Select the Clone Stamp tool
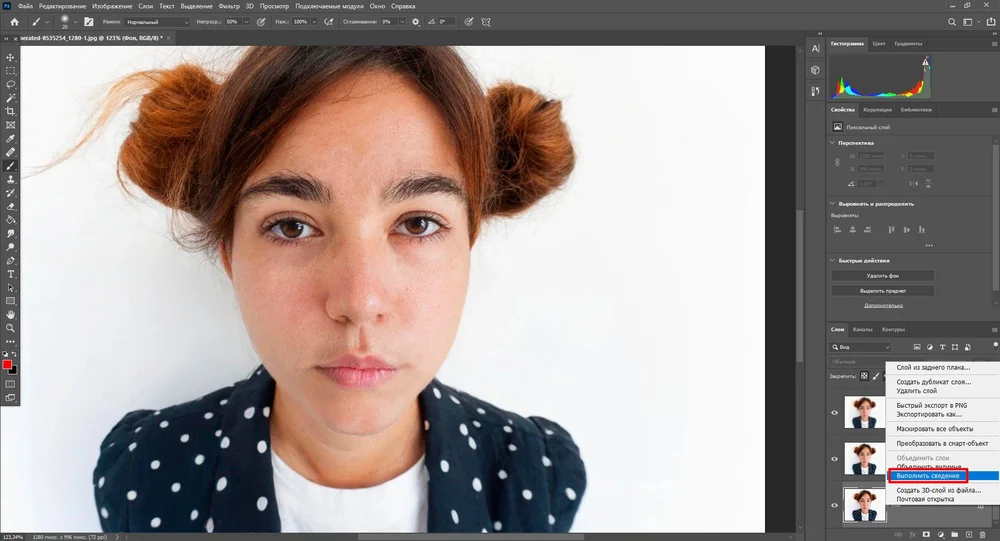 [x=10, y=179]
